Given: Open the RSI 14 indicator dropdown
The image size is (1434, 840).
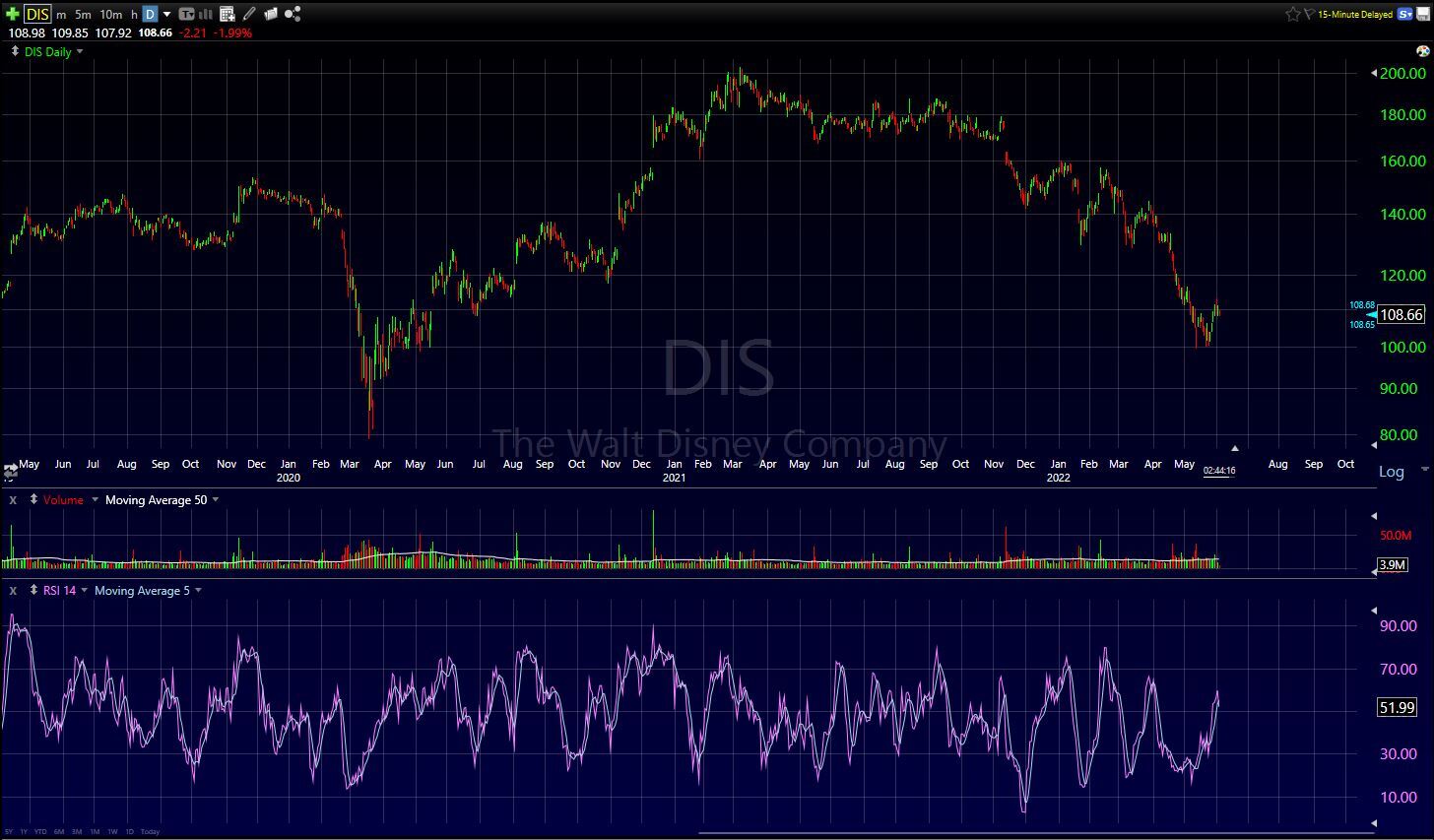Looking at the screenshot, I should coord(85,590).
